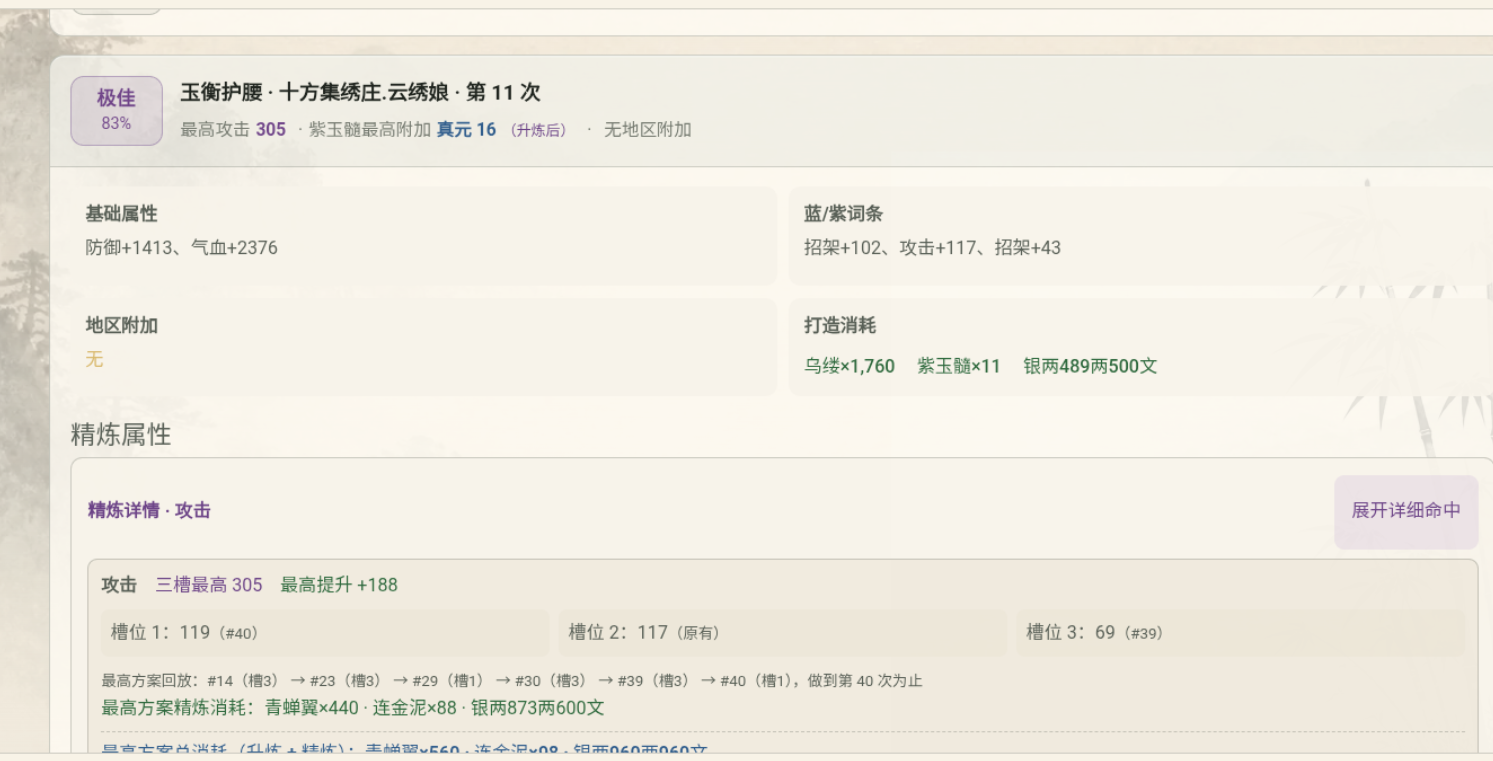Click the 真元 16 bonus label
The height and width of the screenshot is (761, 1493).
point(466,130)
